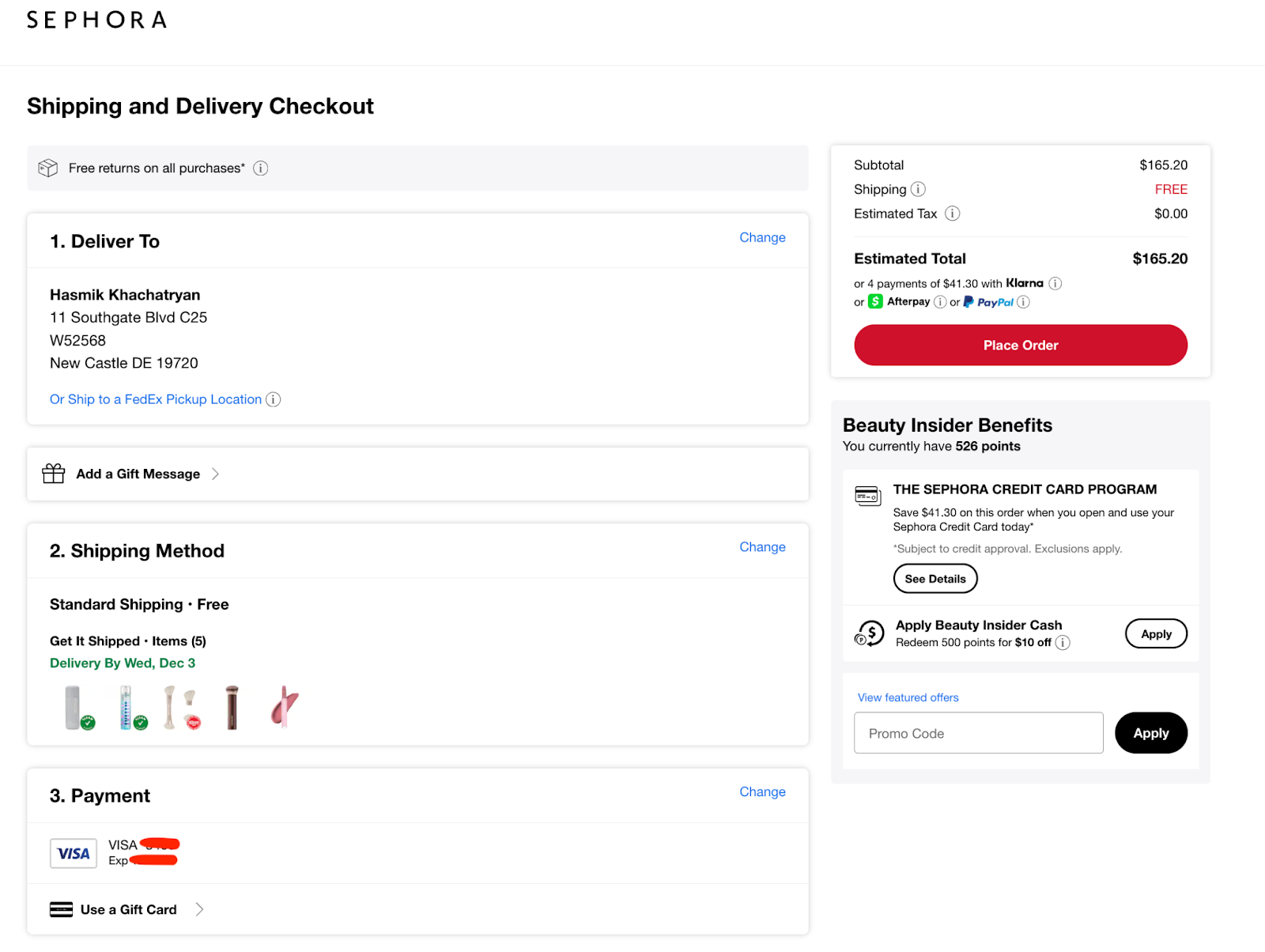Viewport: 1265px width, 952px height.
Task: Click the Place Order button
Action: (x=1021, y=345)
